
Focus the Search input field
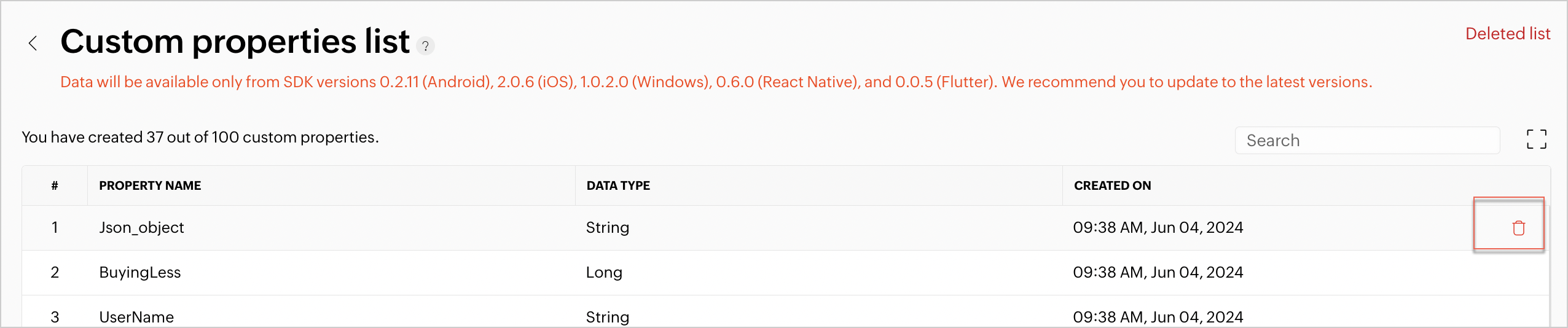click(x=1366, y=141)
